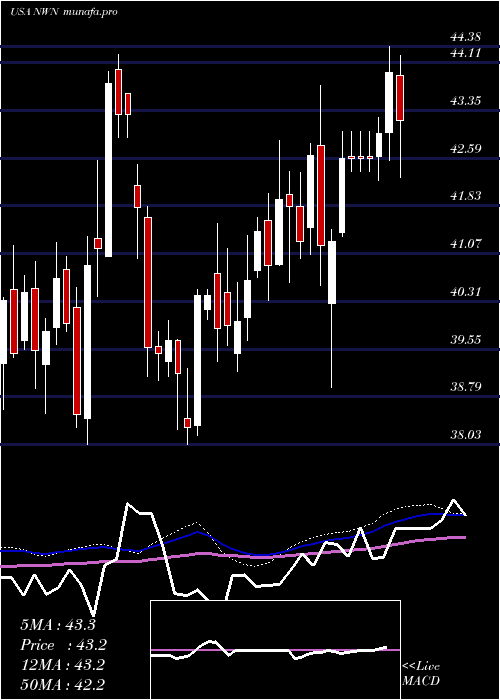Click the 50MA : 42.2 readout

click(62, 684)
